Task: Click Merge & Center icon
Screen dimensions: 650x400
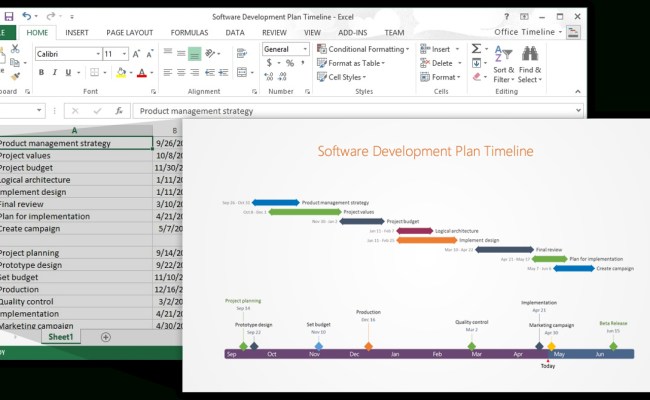Action: point(242,73)
